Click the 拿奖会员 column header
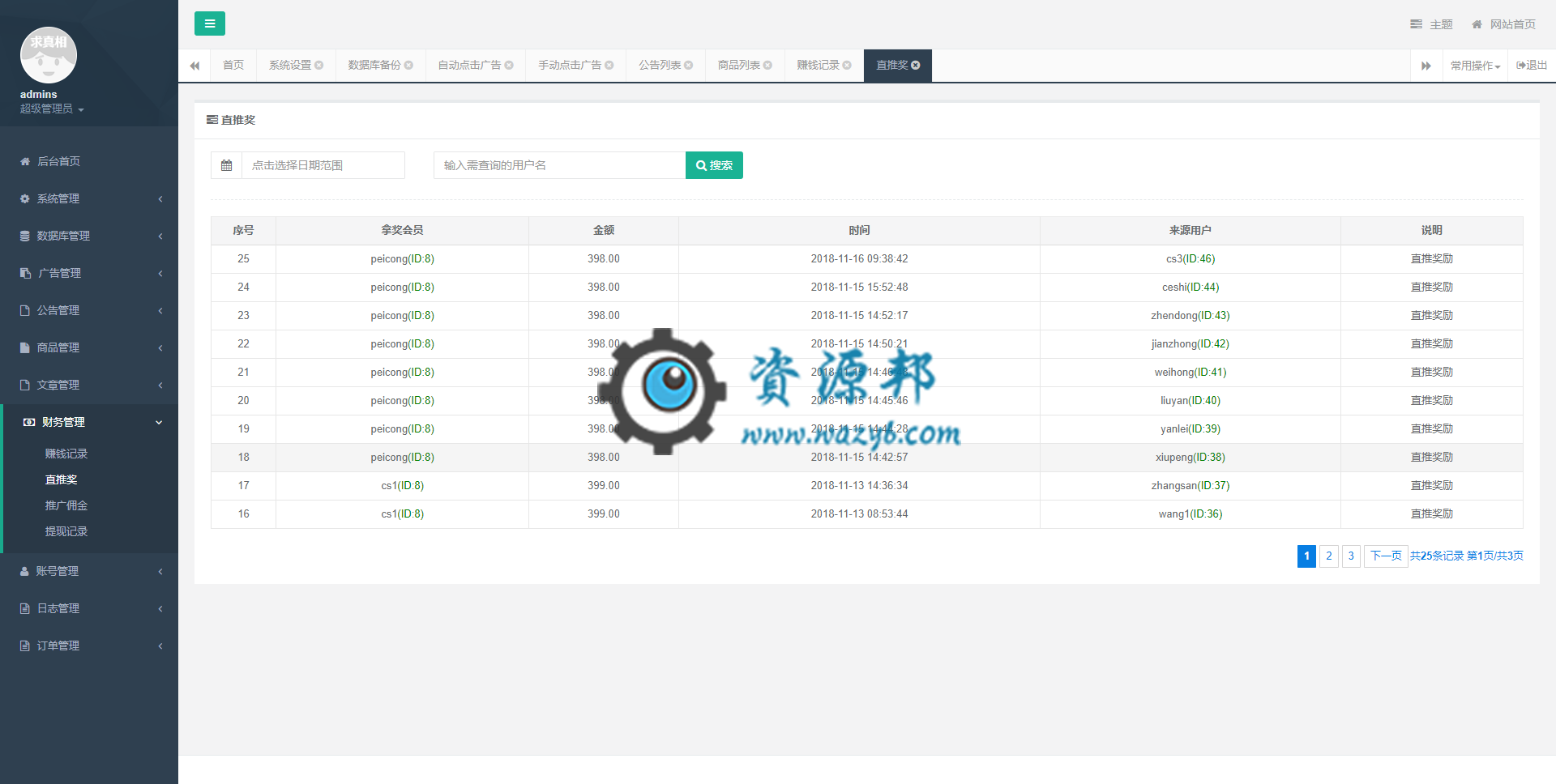1556x784 pixels. (x=403, y=231)
